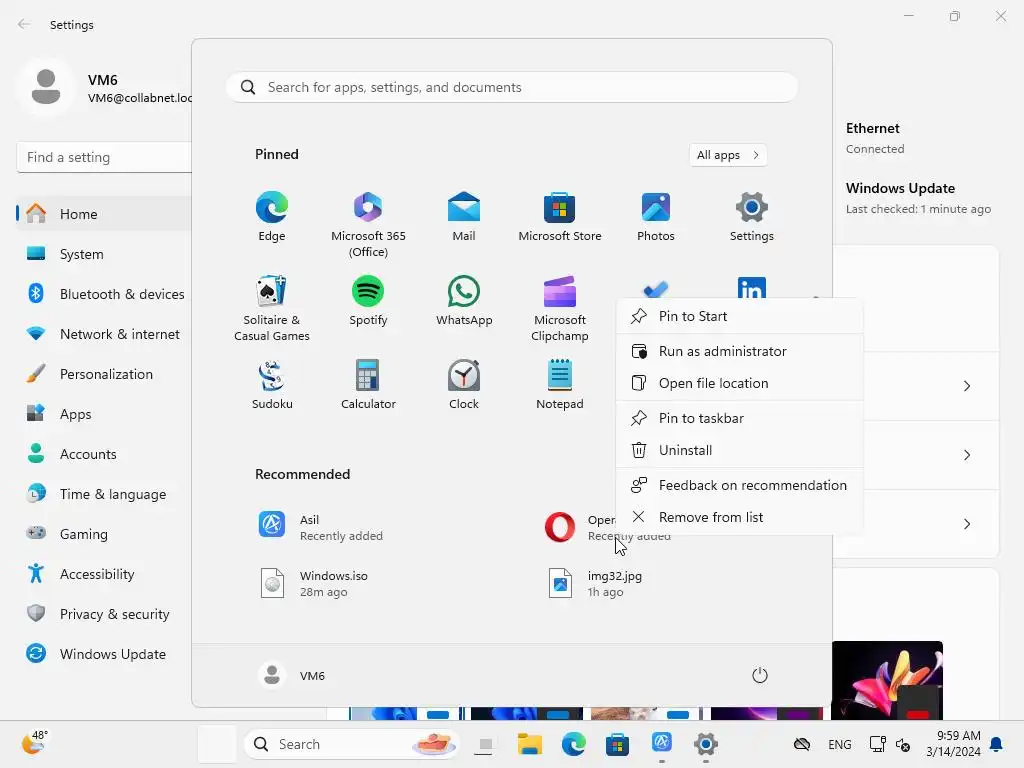Viewport: 1024px width, 768px height.
Task: Launch Solitaire & Casual Games
Action: click(272, 308)
